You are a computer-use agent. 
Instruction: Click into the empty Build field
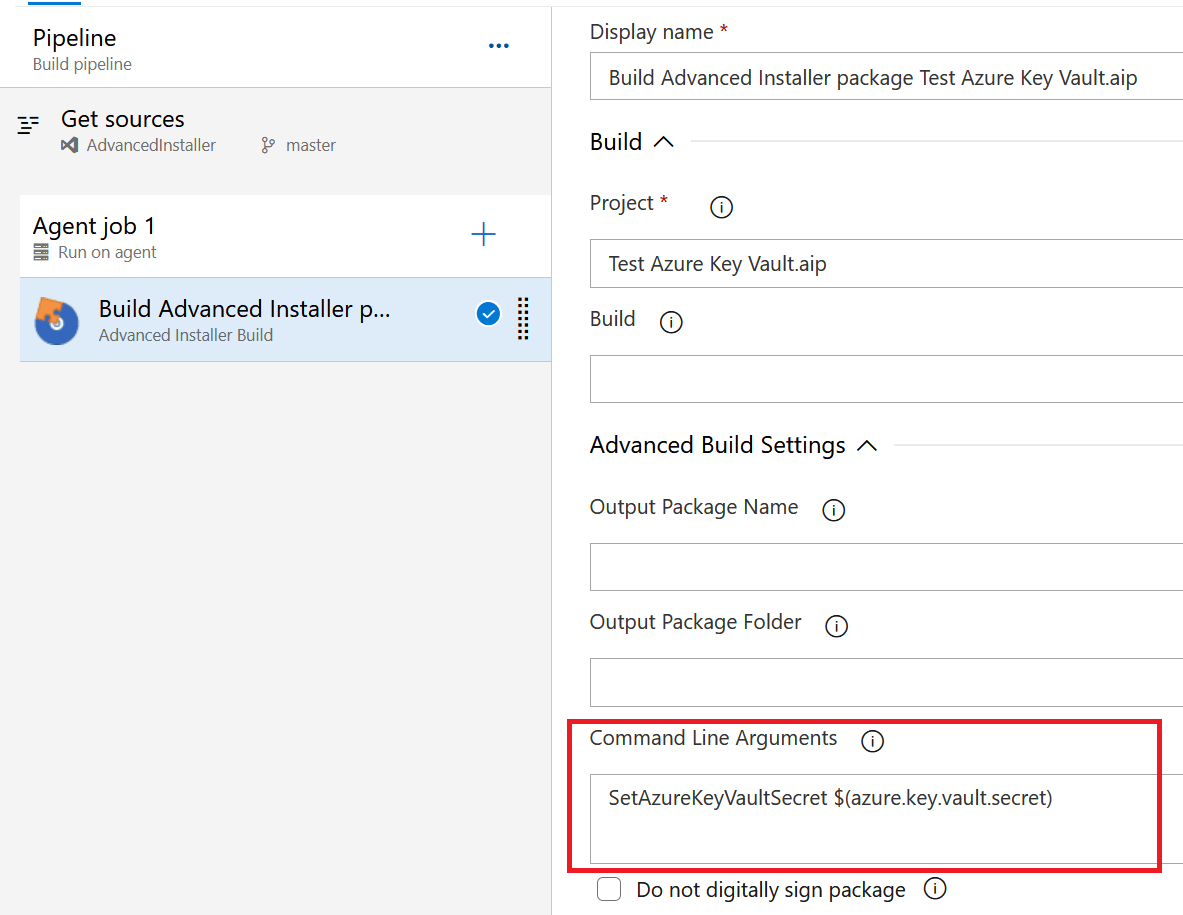(886, 379)
